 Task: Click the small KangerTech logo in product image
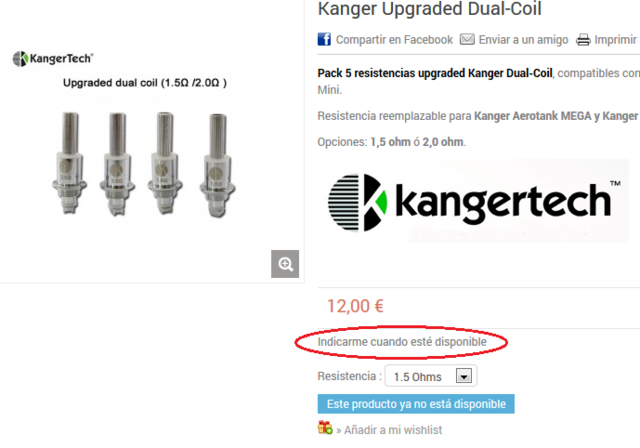[53, 59]
